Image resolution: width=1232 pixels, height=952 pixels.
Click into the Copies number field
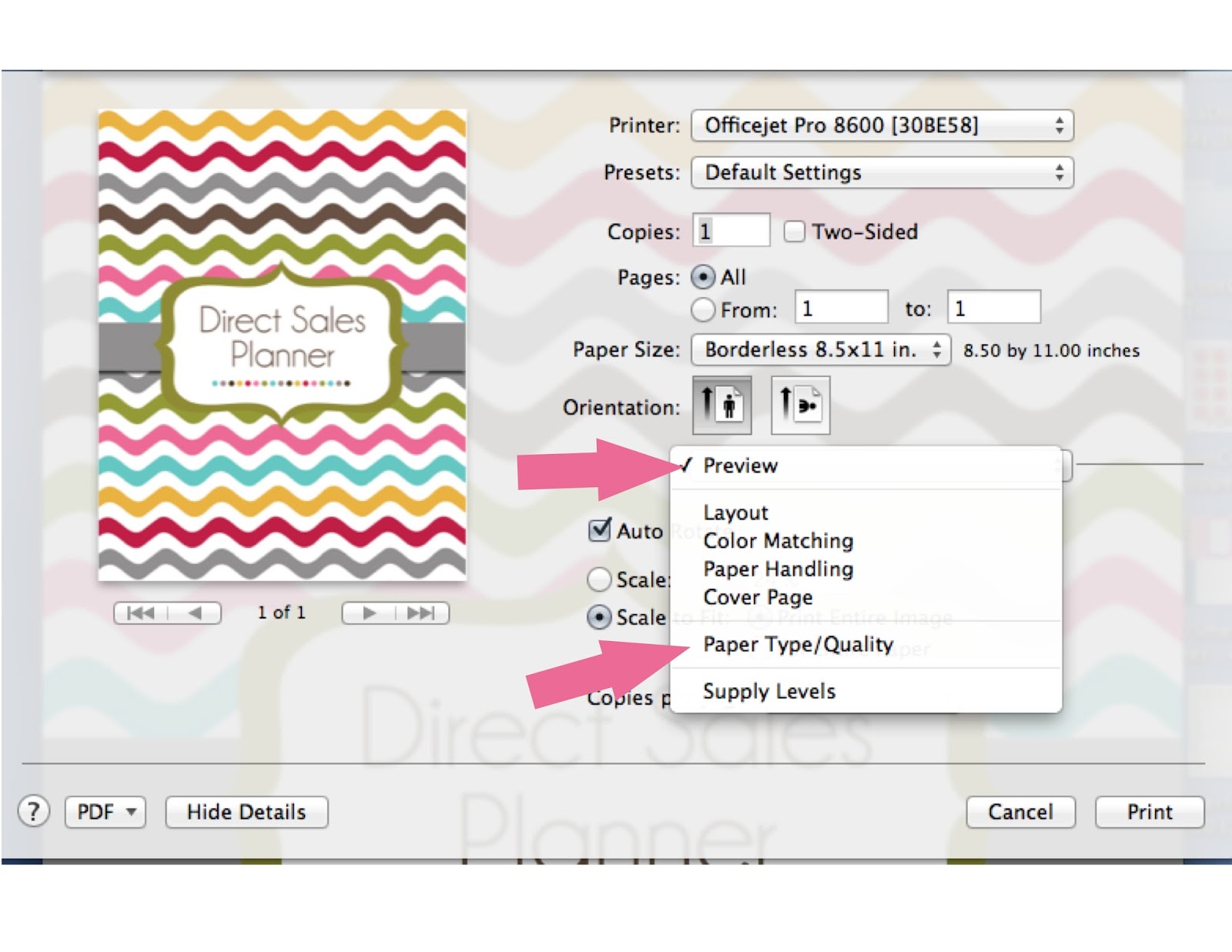point(731,231)
